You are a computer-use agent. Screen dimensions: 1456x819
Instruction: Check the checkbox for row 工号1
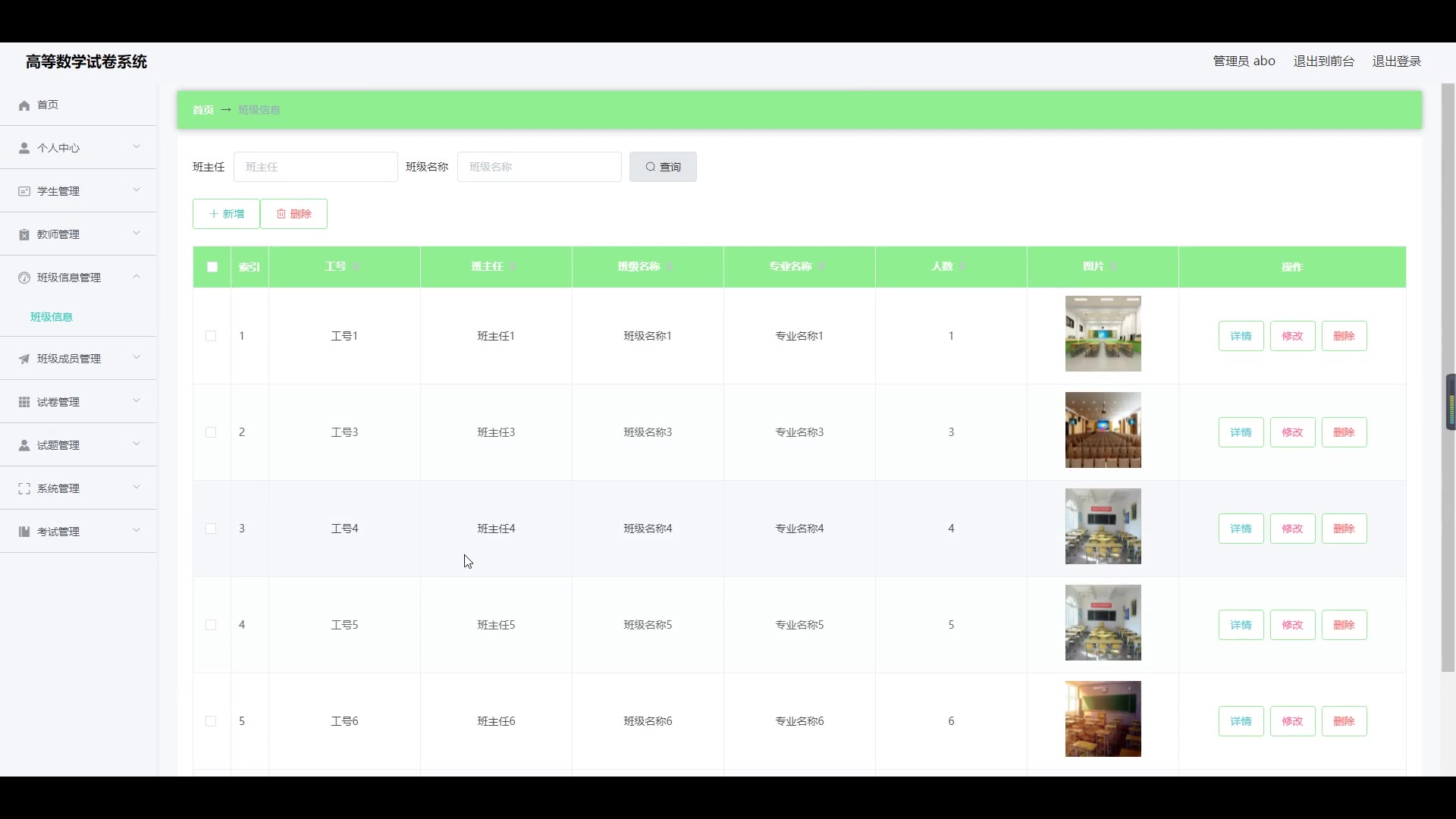[x=211, y=337]
